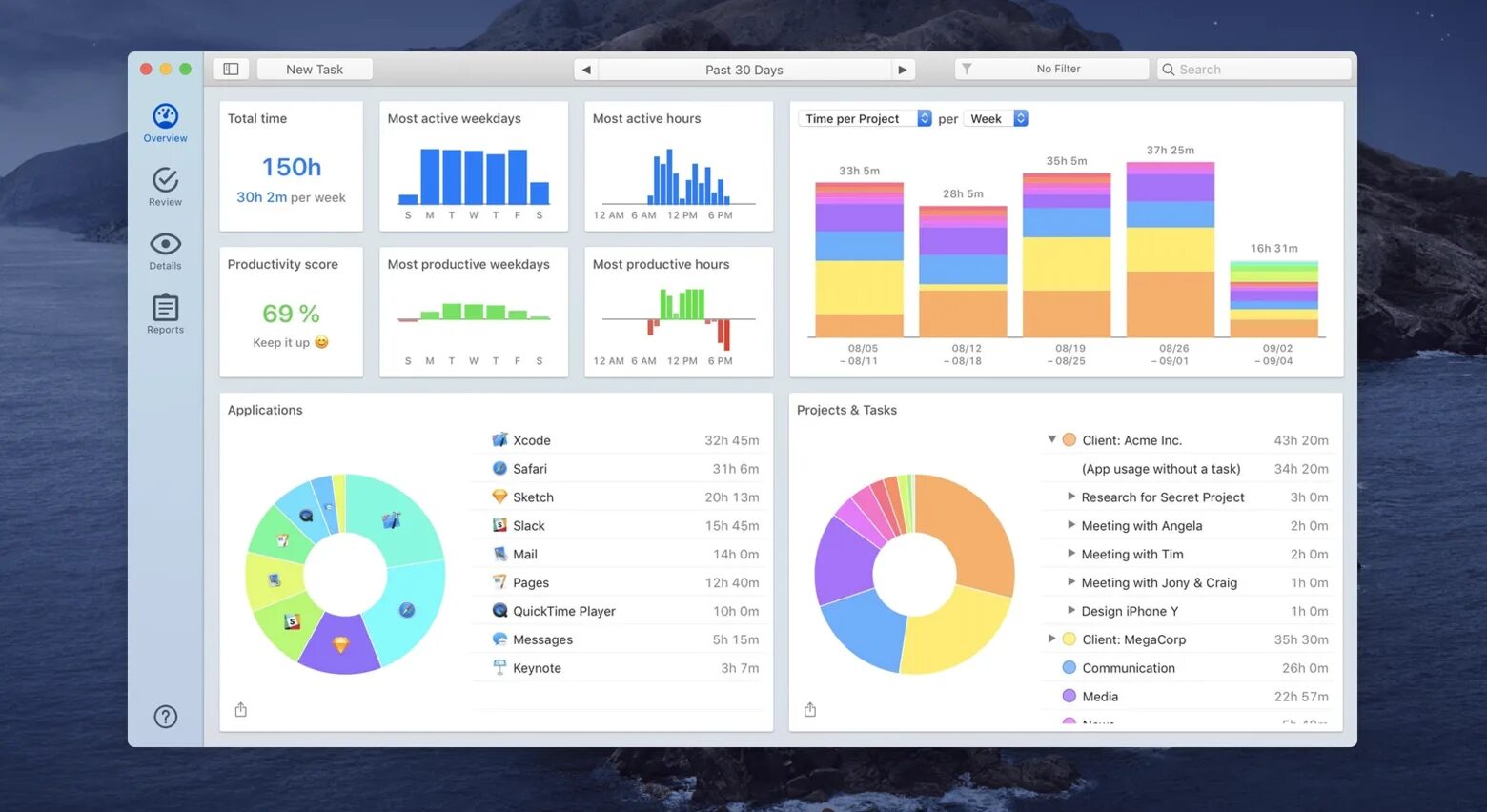Screen dimensions: 1487x812
Task: Select the Media 22h 57m value
Action: [x=1301, y=697]
